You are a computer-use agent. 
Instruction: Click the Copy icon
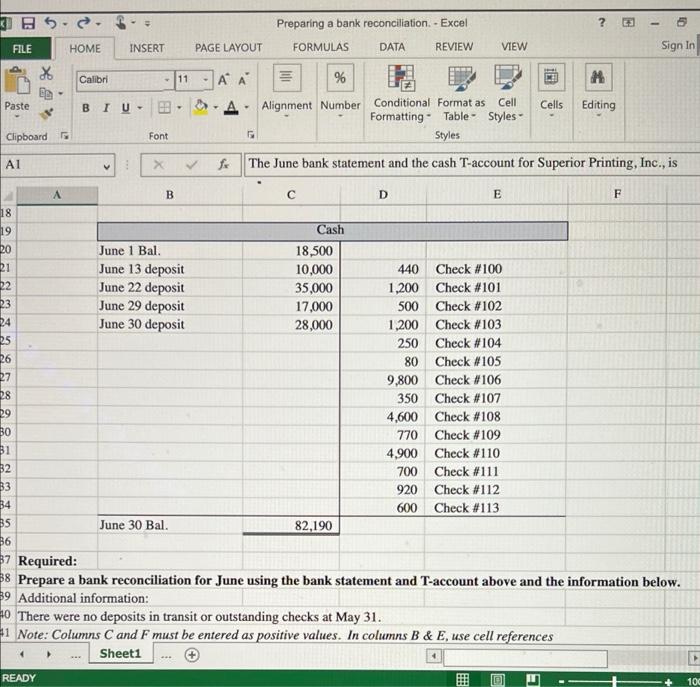click(46, 93)
